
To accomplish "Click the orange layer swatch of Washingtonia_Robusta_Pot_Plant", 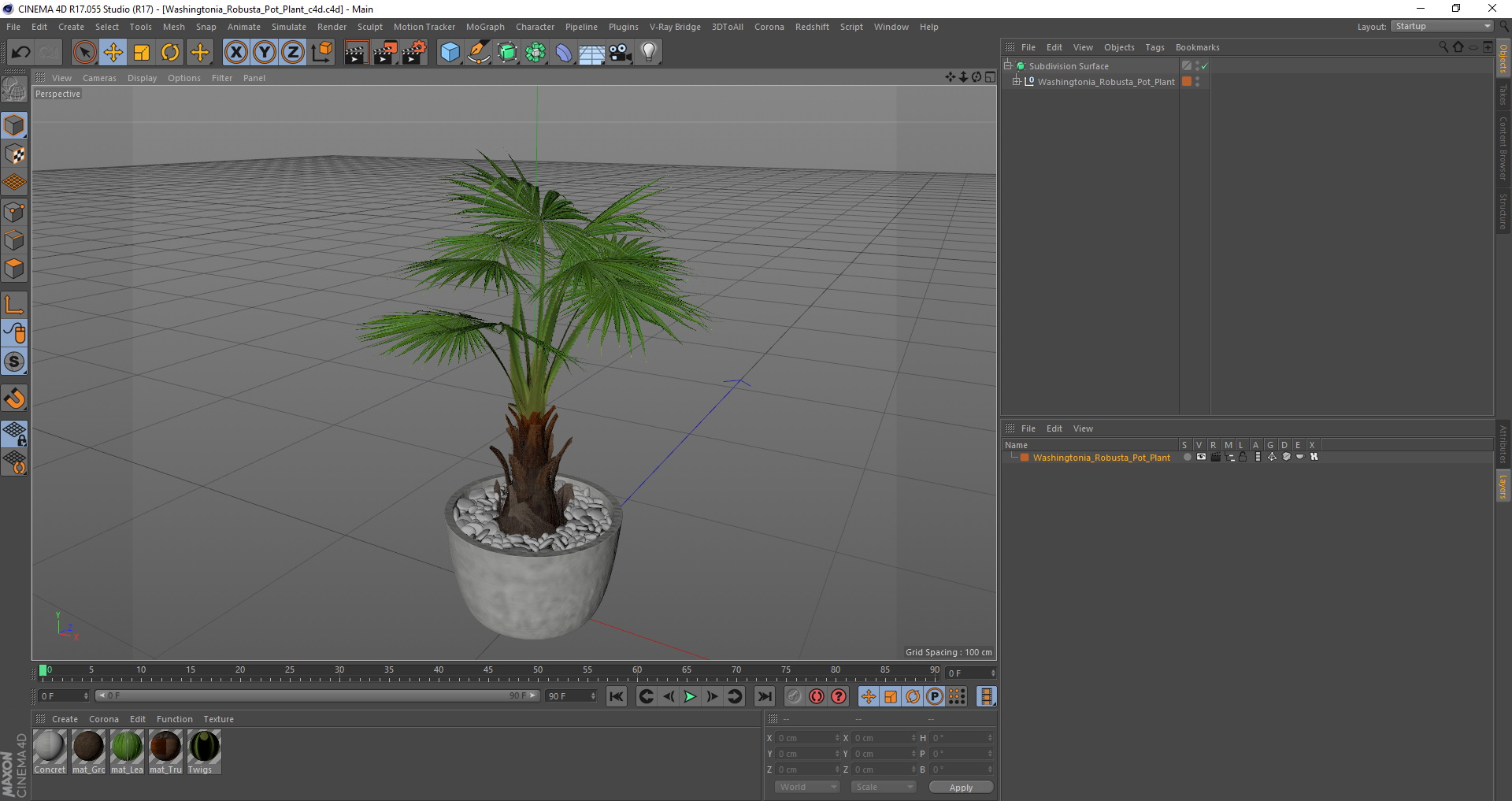I will pos(1187,81).
